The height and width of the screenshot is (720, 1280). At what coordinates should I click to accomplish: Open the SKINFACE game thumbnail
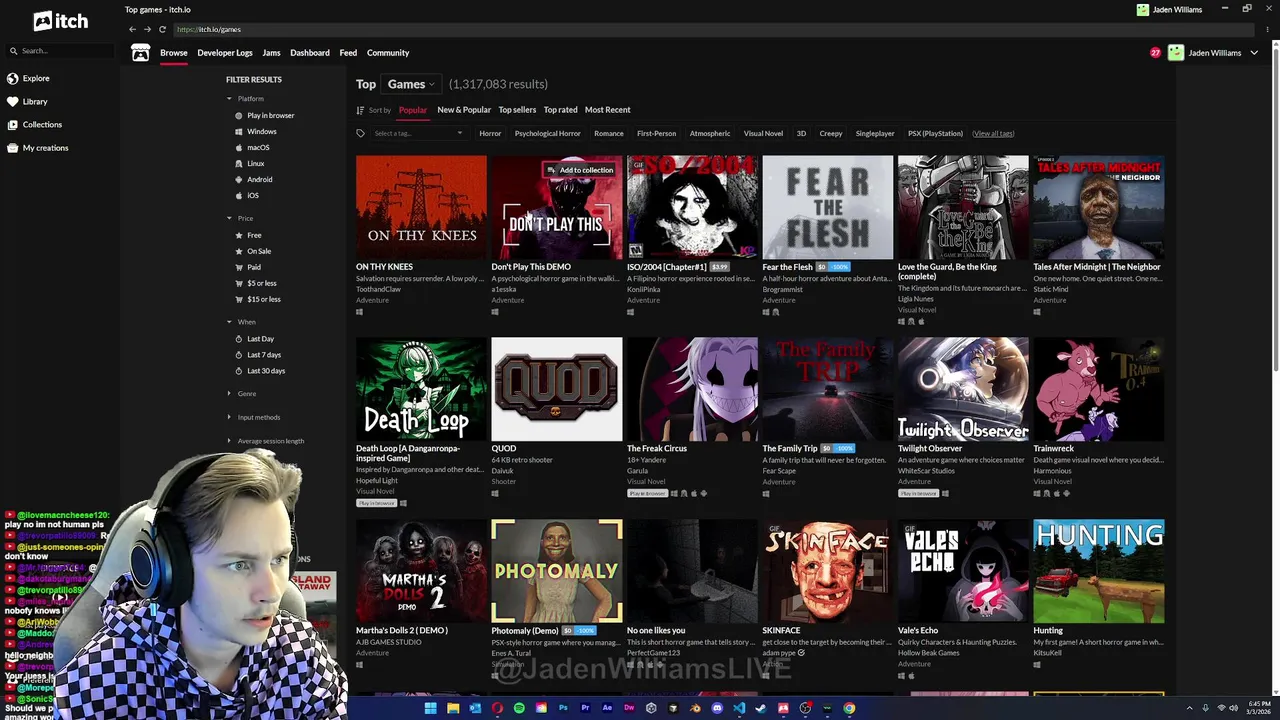click(x=828, y=571)
